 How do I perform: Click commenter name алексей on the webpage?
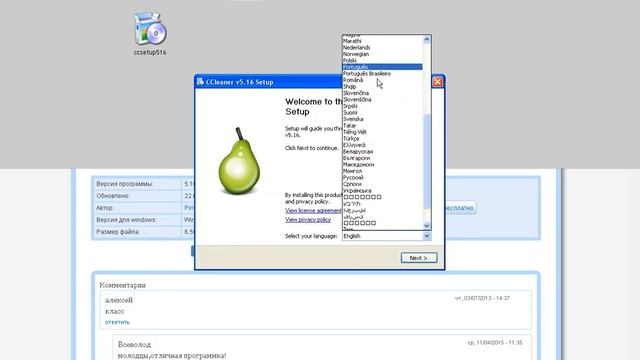[119, 300]
